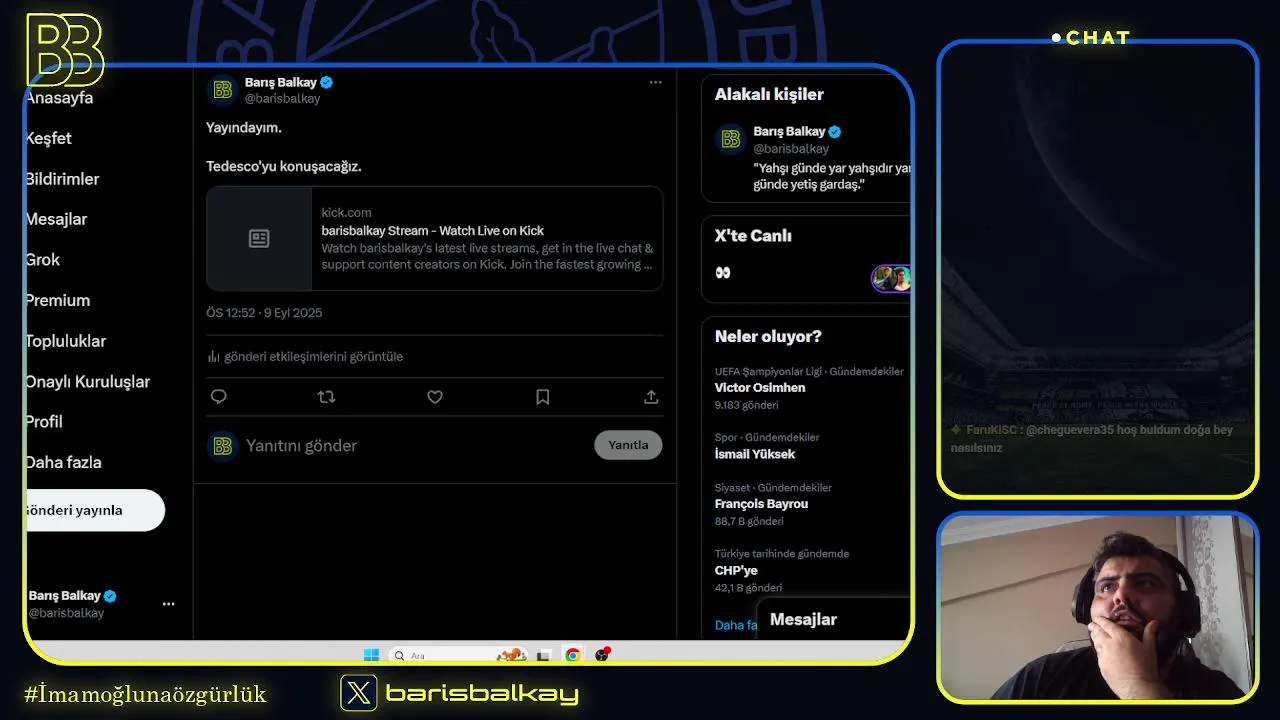
Task: Like the post with the heart icon
Action: (x=435, y=397)
